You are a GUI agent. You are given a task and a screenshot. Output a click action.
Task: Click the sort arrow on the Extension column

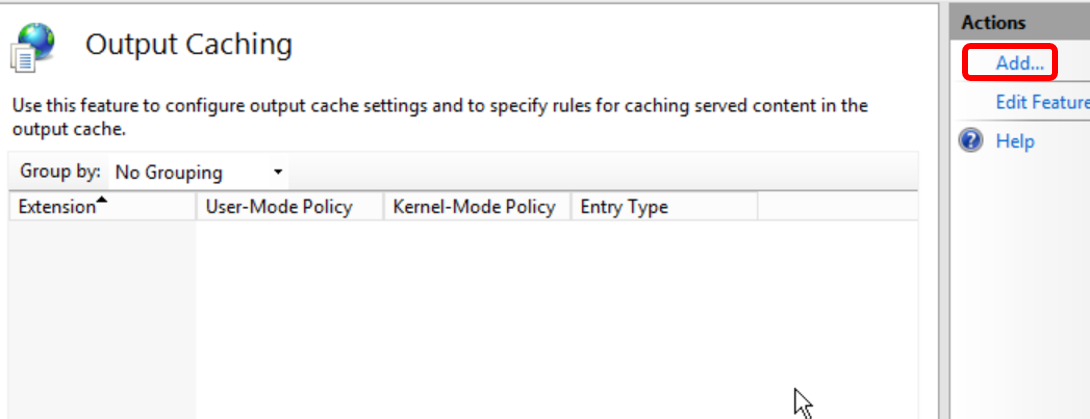pyautogui.click(x=102, y=201)
